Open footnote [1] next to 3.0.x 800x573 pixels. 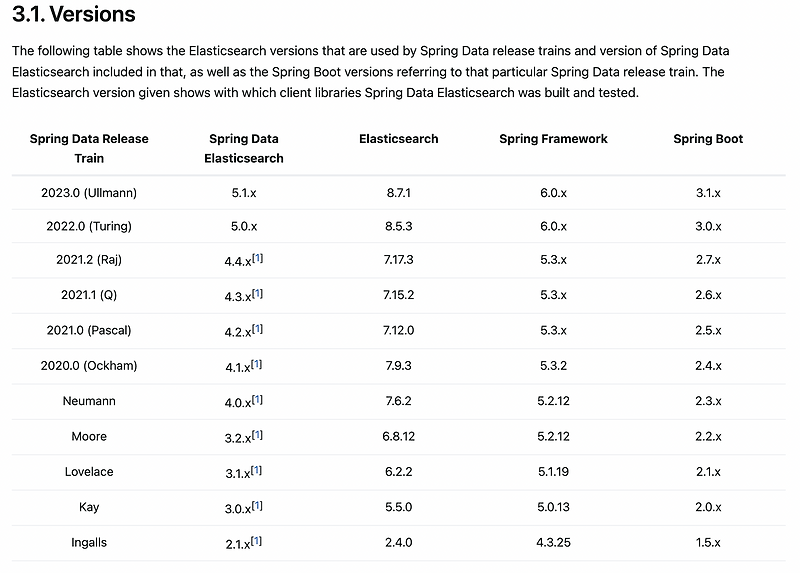click(257, 505)
